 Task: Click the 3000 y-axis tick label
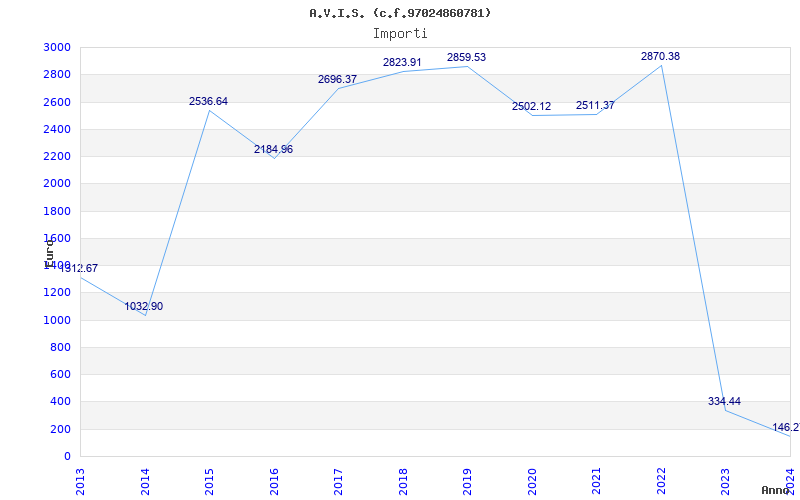[x=57, y=47]
